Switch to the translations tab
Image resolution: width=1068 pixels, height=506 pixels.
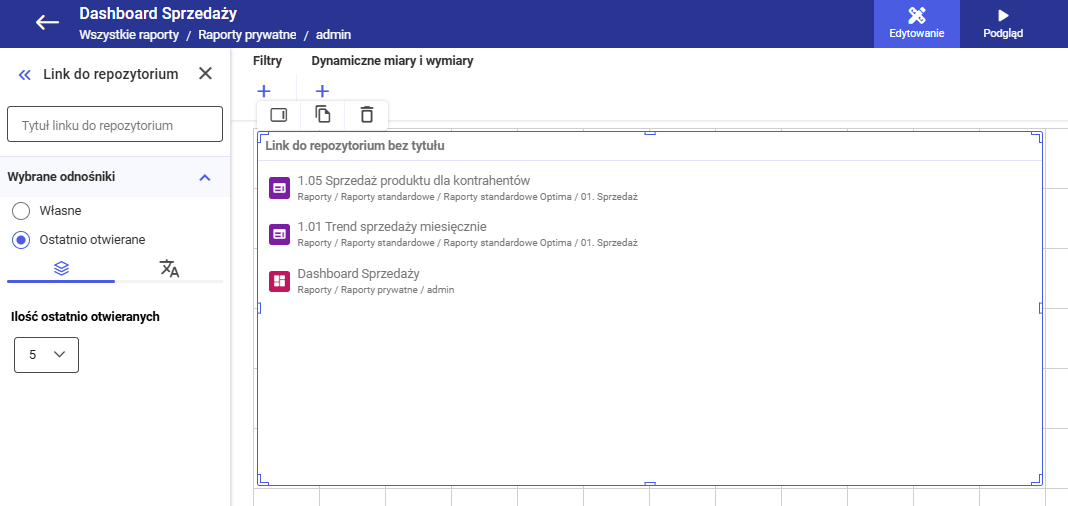click(169, 268)
